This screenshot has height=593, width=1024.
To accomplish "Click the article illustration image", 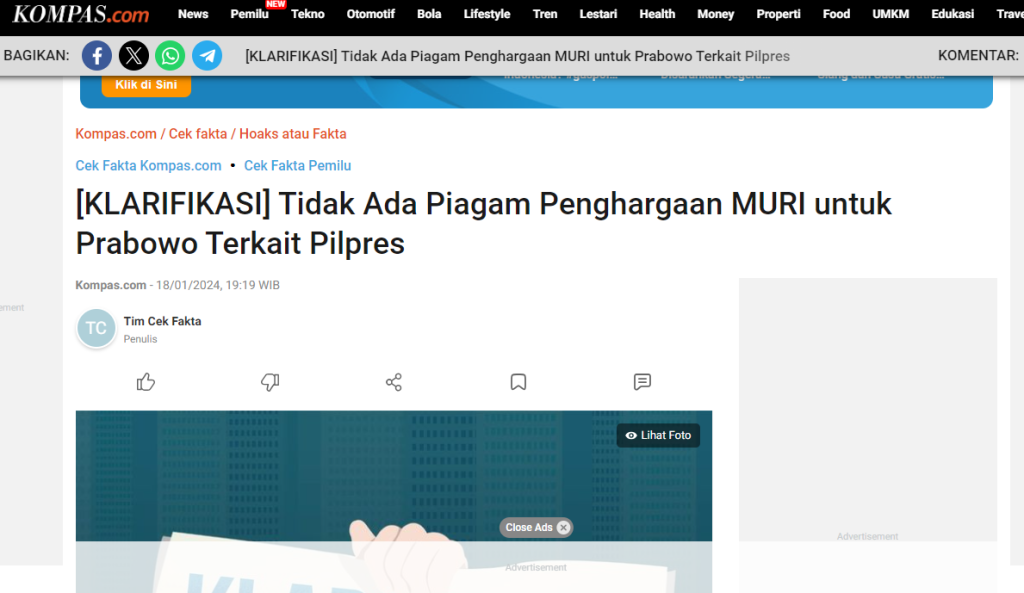I will point(394,502).
